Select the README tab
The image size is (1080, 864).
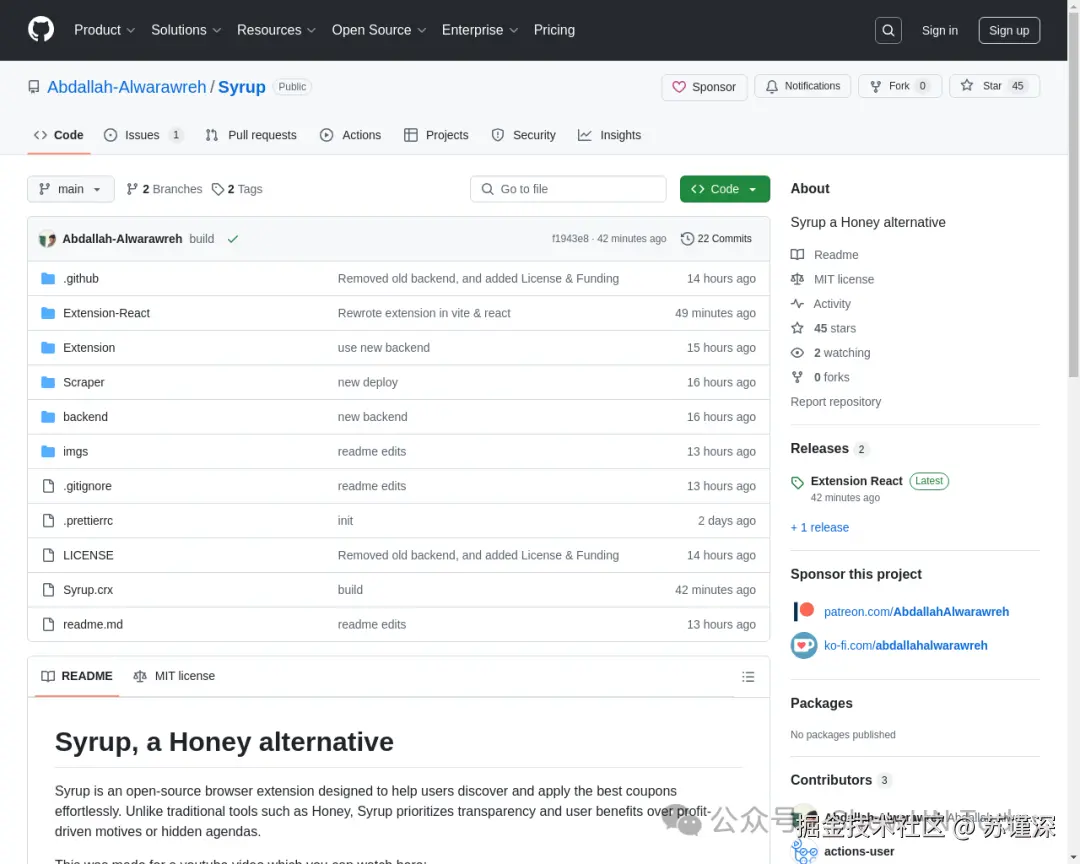(x=76, y=676)
